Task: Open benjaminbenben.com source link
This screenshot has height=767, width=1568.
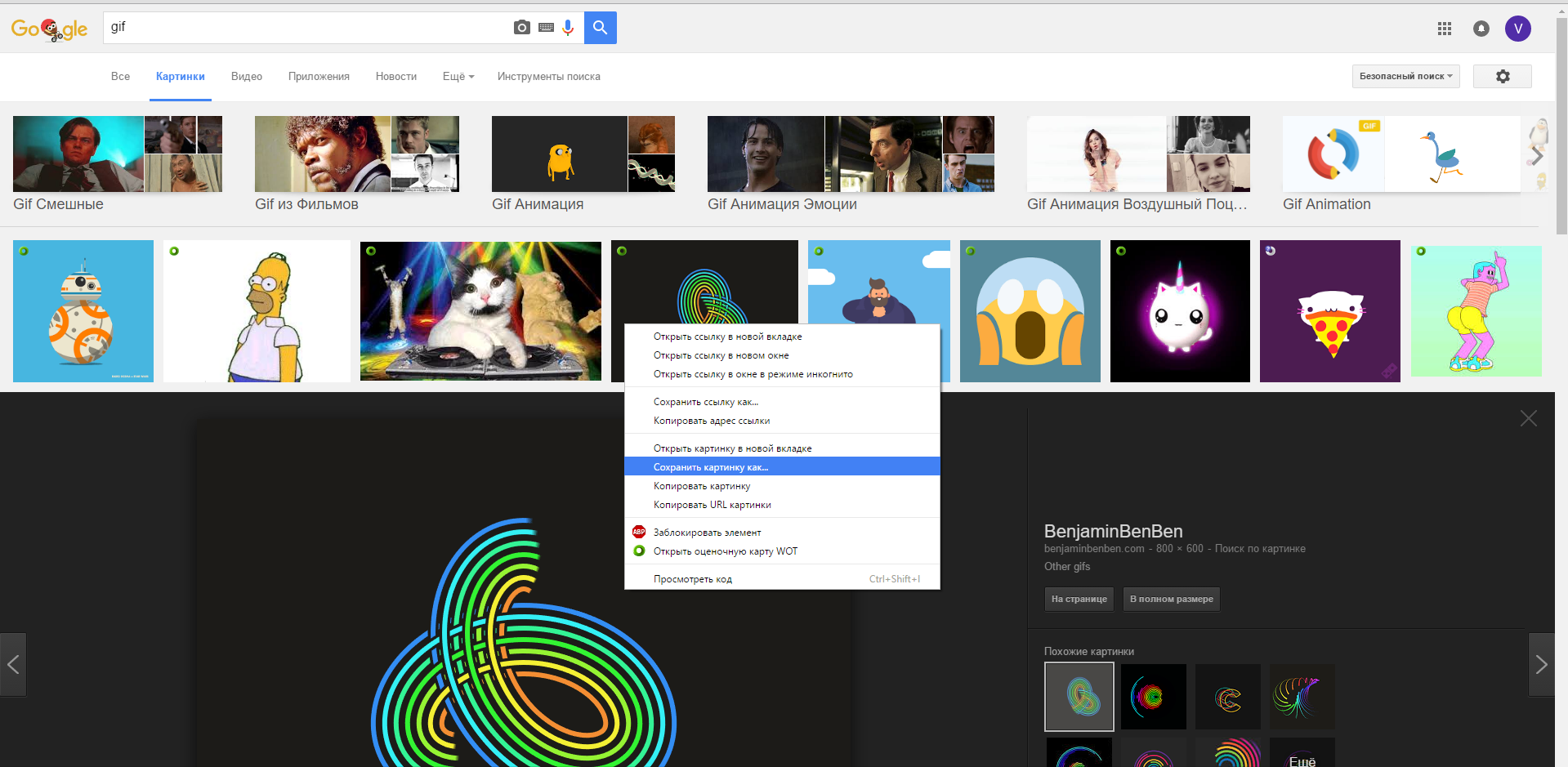Action: pos(1094,549)
